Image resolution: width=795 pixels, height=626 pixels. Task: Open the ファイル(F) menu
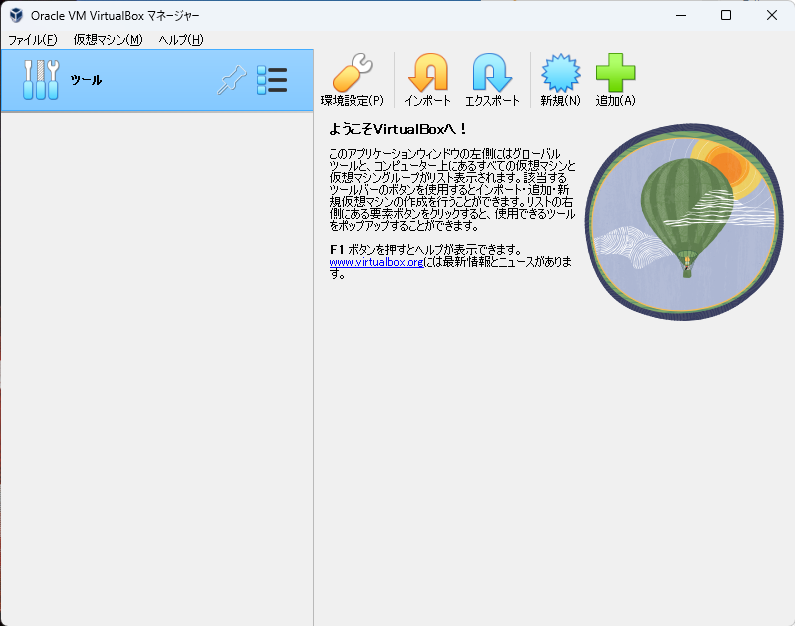pos(33,40)
